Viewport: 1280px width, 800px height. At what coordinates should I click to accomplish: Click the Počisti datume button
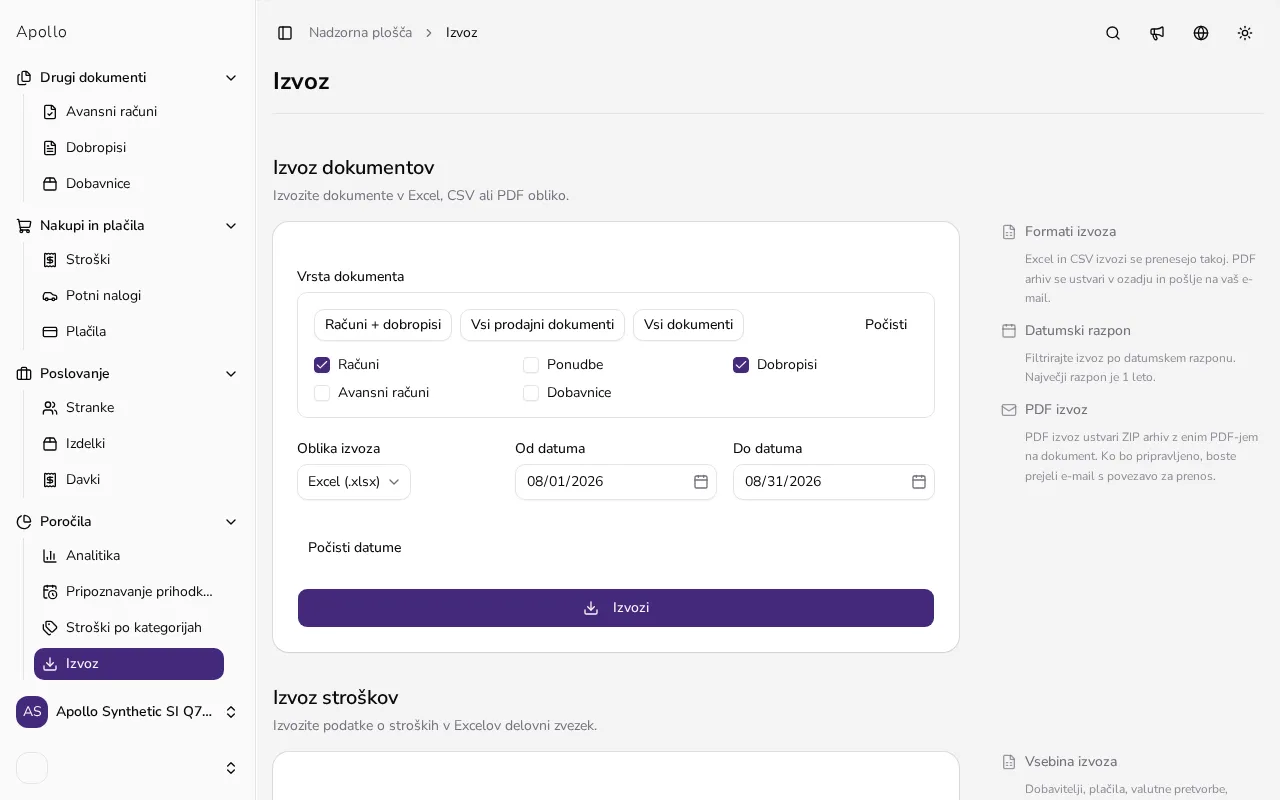[x=354, y=548]
